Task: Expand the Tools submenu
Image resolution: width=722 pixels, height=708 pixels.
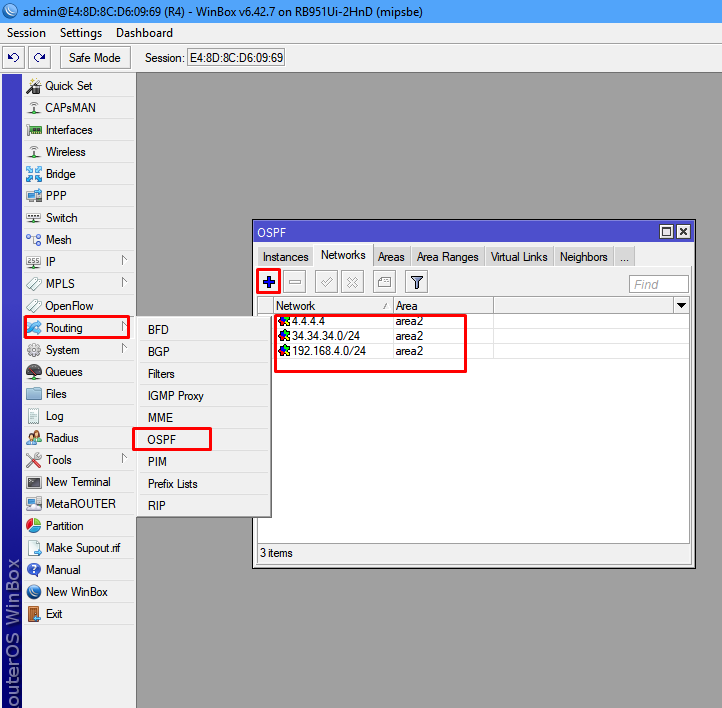Action: click(124, 458)
